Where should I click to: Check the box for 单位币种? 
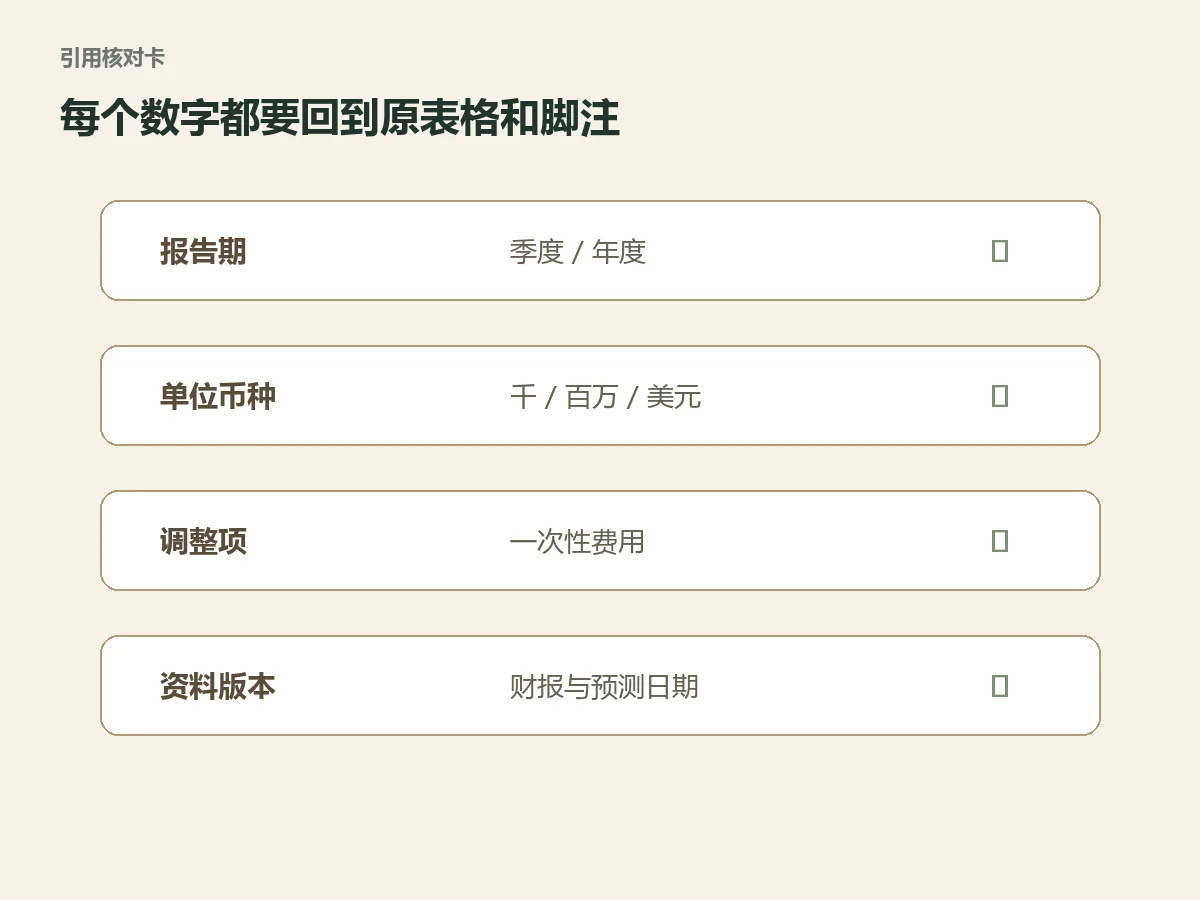point(999,396)
